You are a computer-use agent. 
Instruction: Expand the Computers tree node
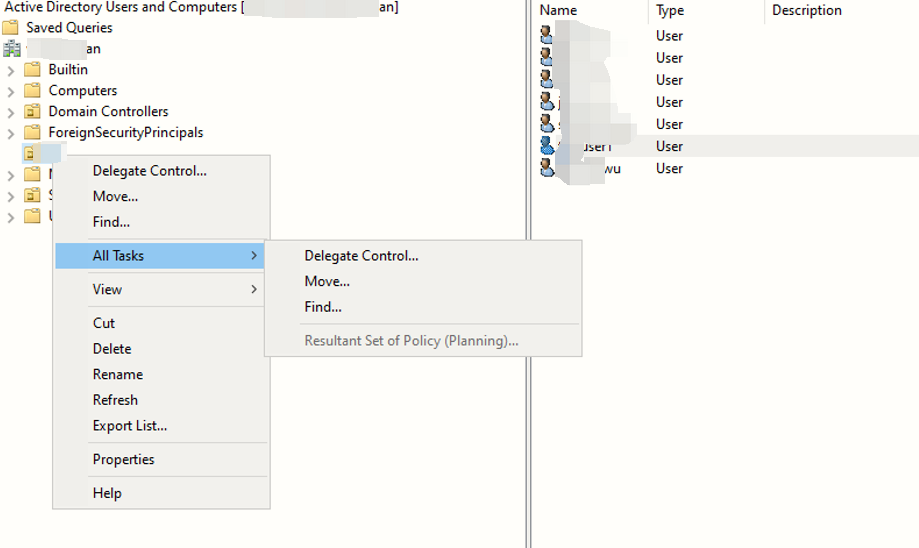pyautogui.click(x=11, y=92)
